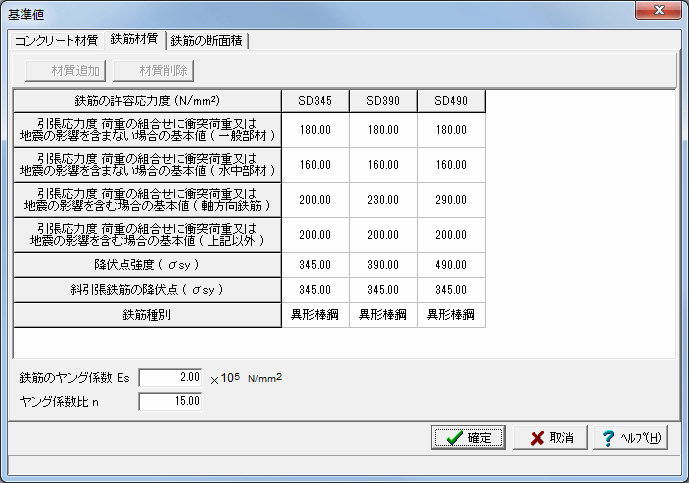Click SD390 水中部材 cell 160.00

(x=383, y=165)
